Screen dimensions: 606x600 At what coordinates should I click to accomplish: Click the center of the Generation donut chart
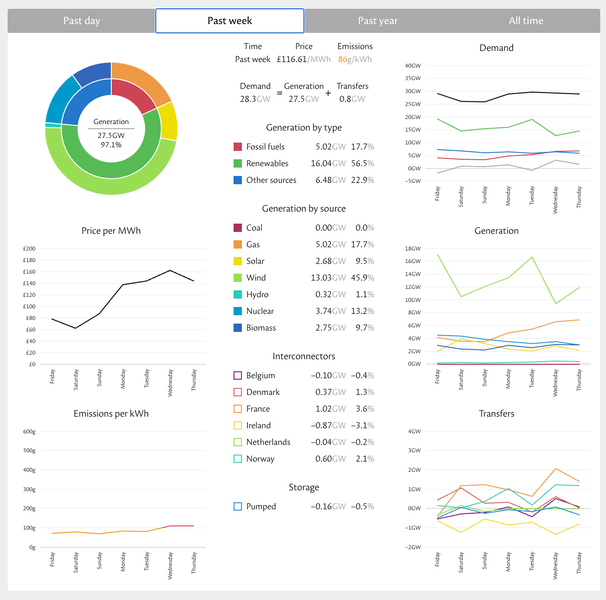tap(111, 129)
